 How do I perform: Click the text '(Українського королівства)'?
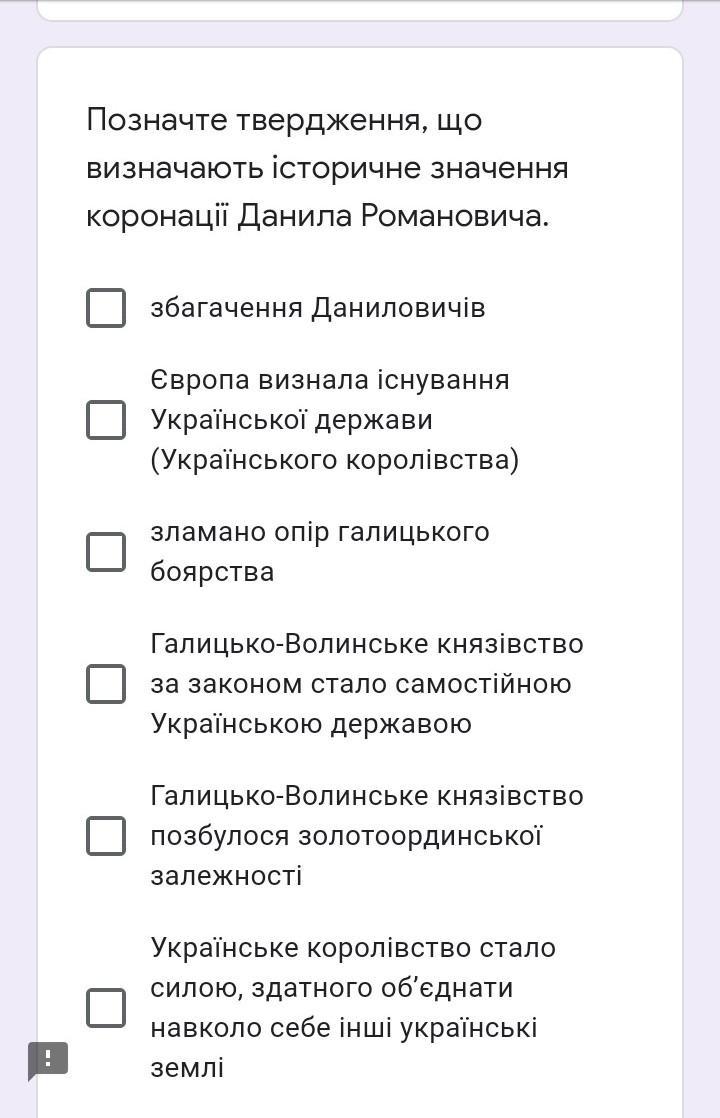(x=335, y=460)
